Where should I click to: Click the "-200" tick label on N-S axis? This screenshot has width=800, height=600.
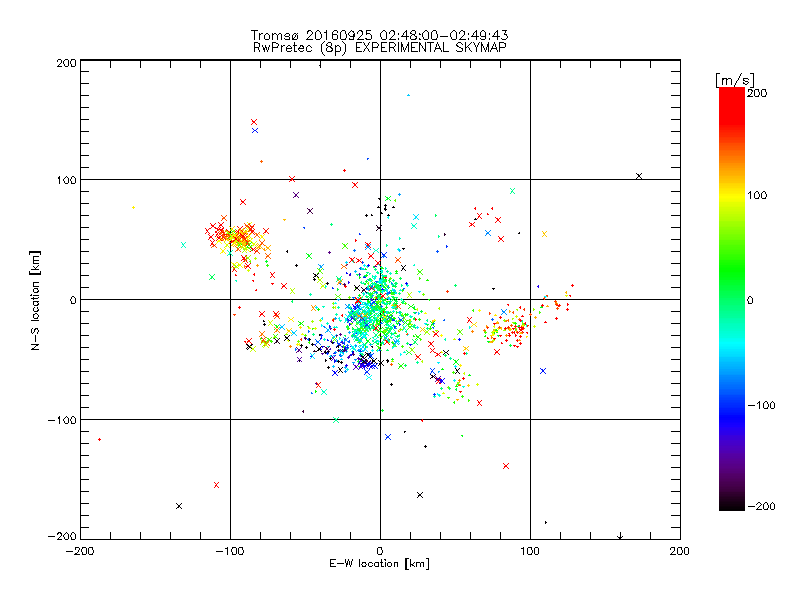[x=62, y=537]
